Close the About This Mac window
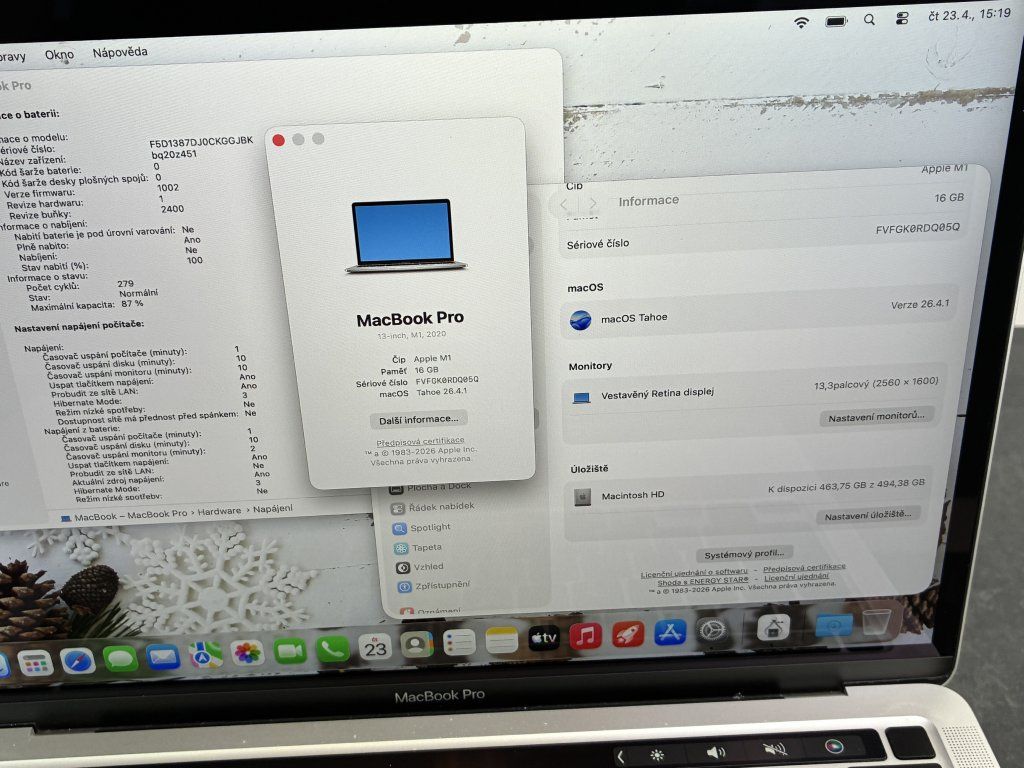 click(x=279, y=140)
